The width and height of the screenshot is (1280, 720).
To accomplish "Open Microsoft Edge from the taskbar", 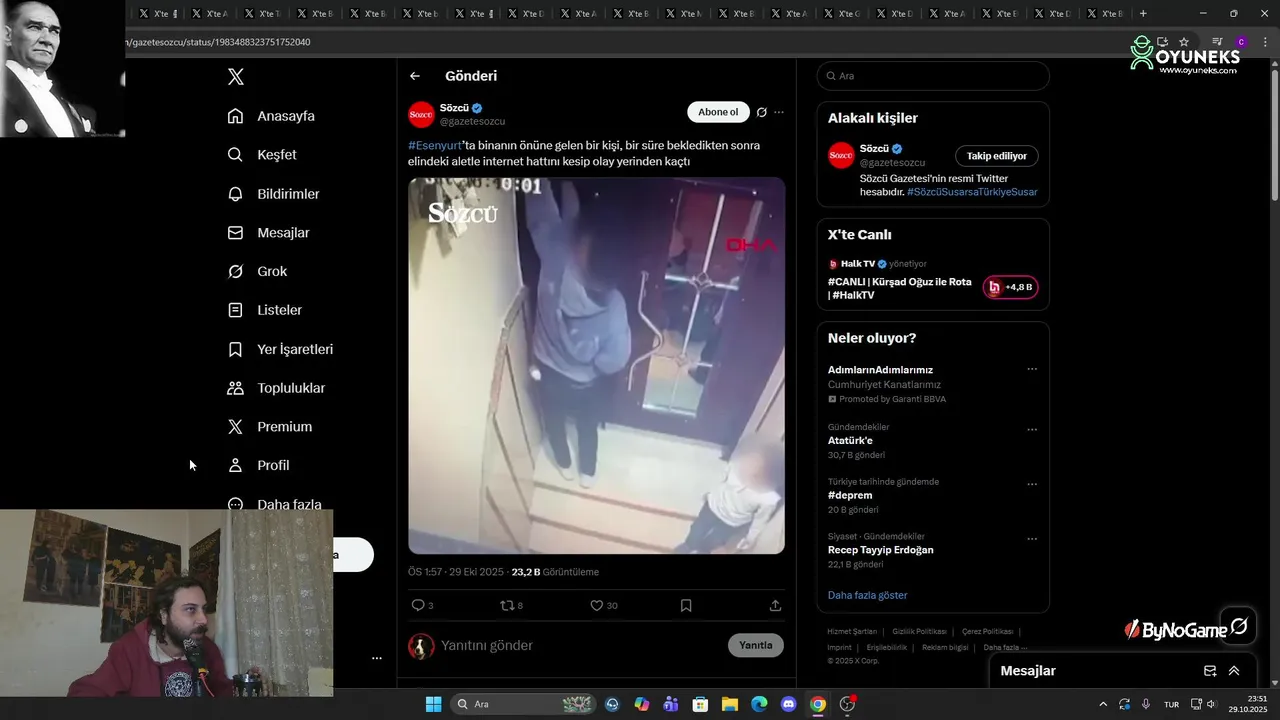I will click(759, 704).
